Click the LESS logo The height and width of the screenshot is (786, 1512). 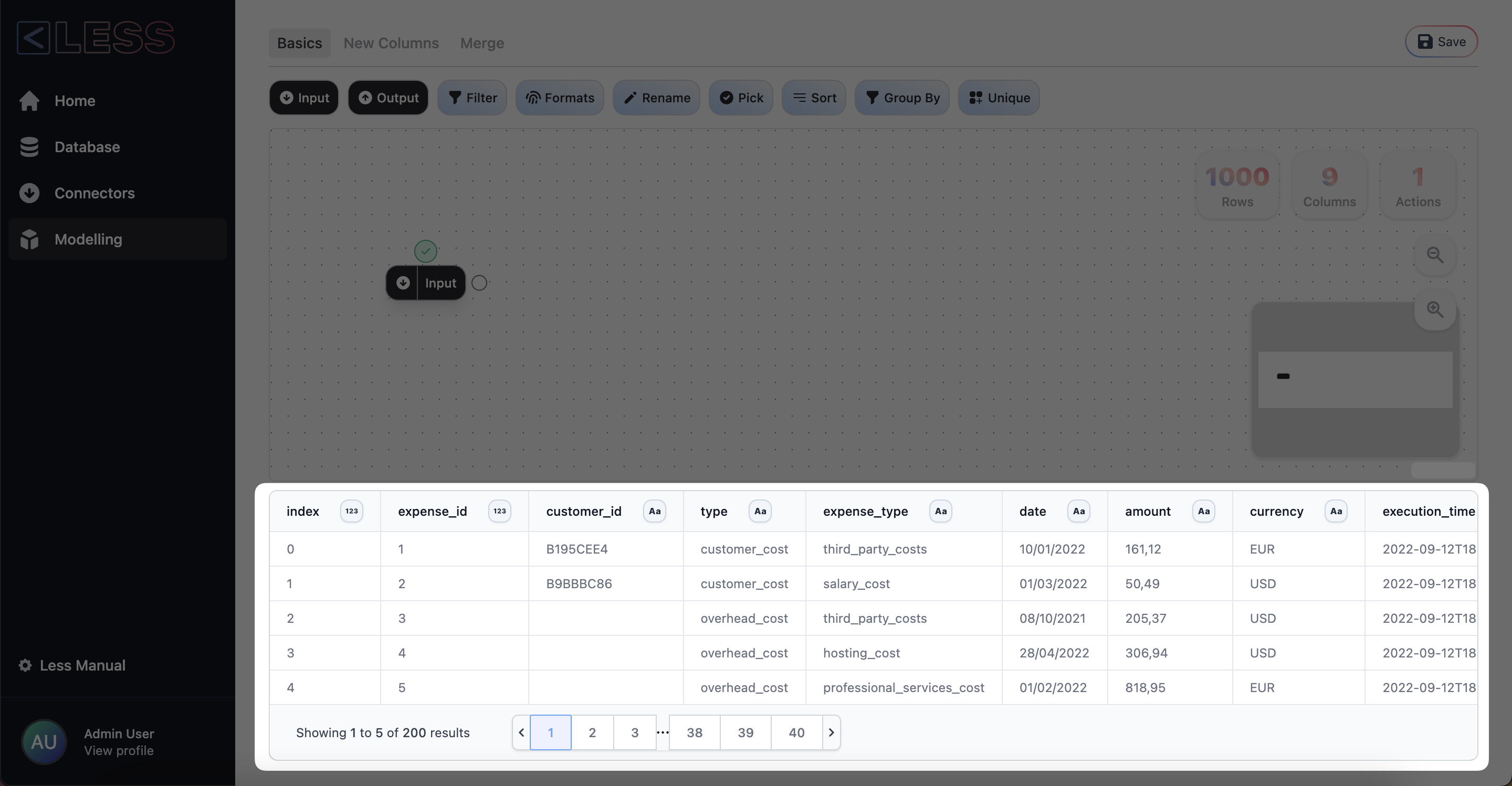point(96,38)
